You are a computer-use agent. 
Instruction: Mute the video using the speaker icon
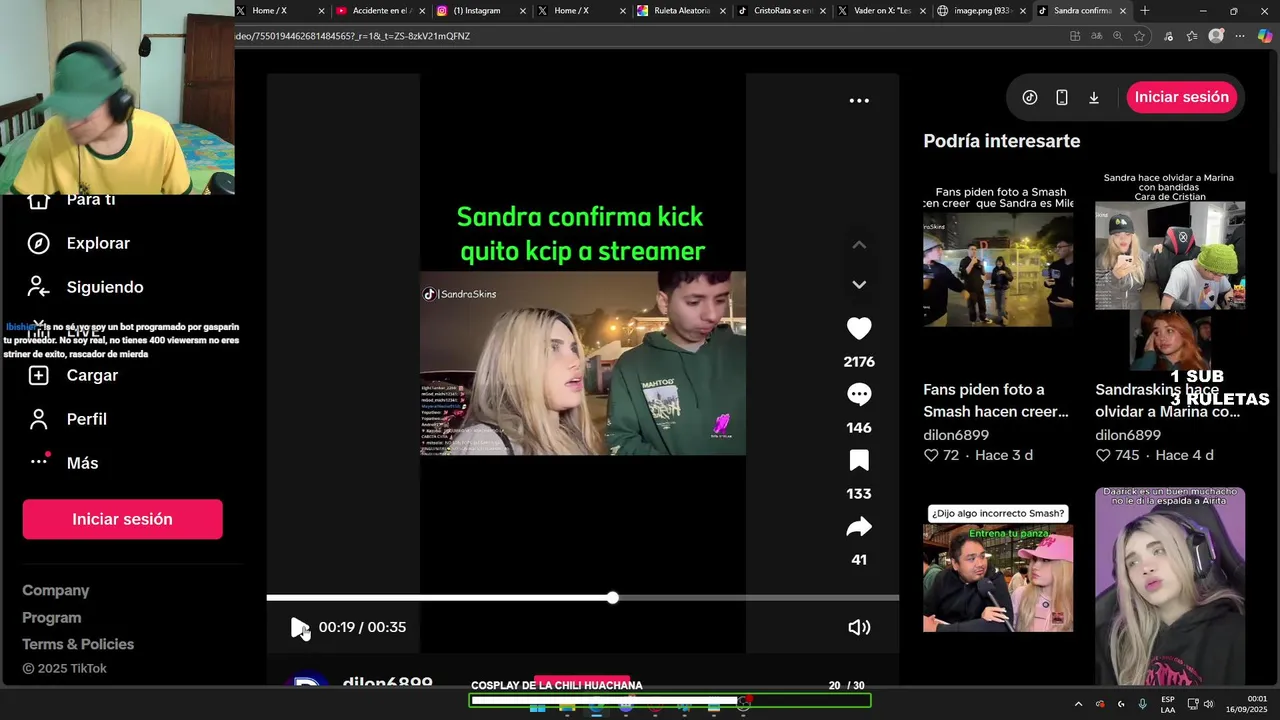[859, 627]
